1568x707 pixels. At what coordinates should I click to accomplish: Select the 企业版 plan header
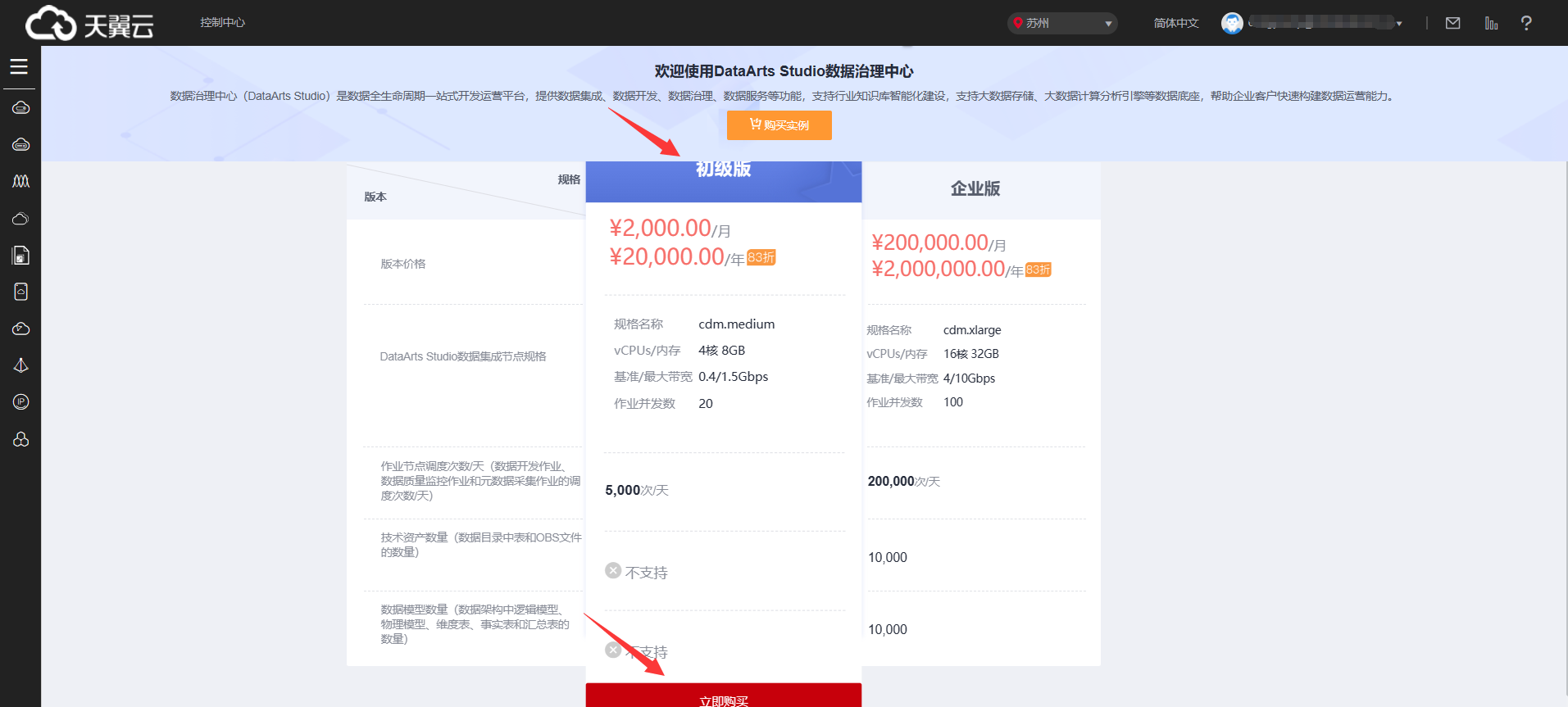(975, 188)
